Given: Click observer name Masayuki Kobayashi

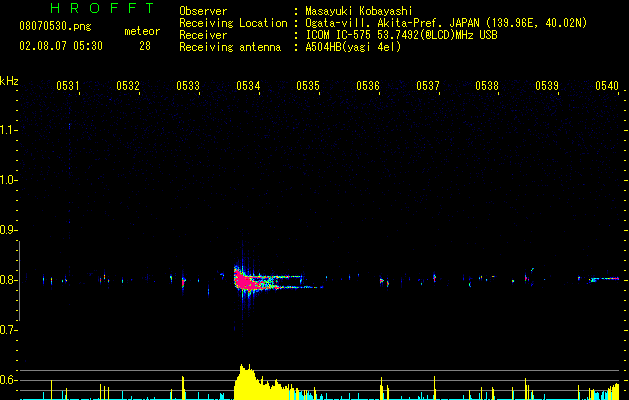Looking at the screenshot, I should [358, 11].
